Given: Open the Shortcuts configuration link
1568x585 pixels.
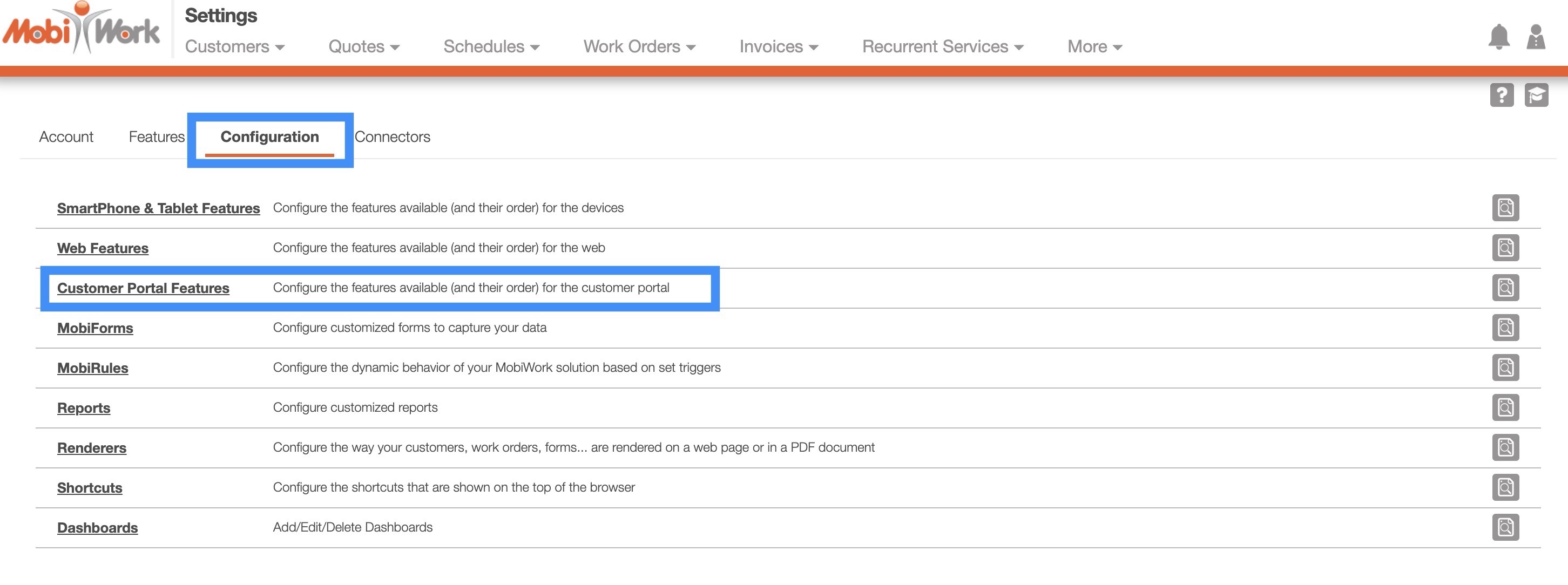Looking at the screenshot, I should (90, 488).
